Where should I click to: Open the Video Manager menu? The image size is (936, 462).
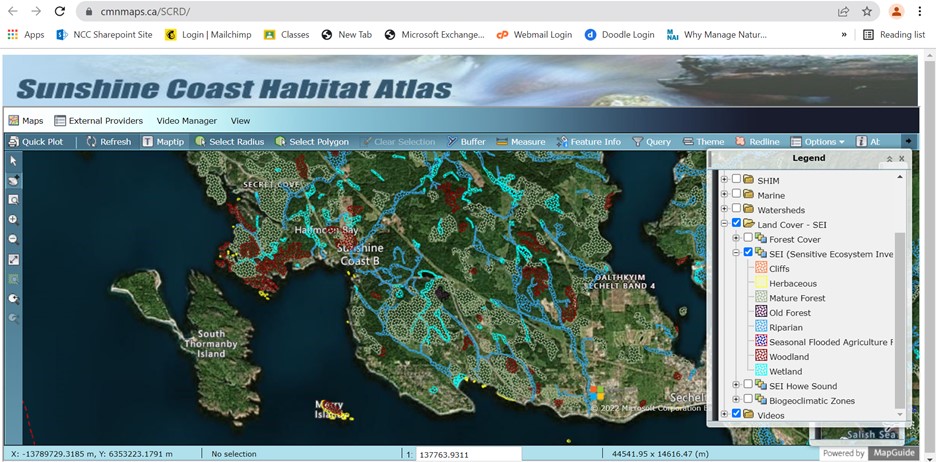[187, 121]
